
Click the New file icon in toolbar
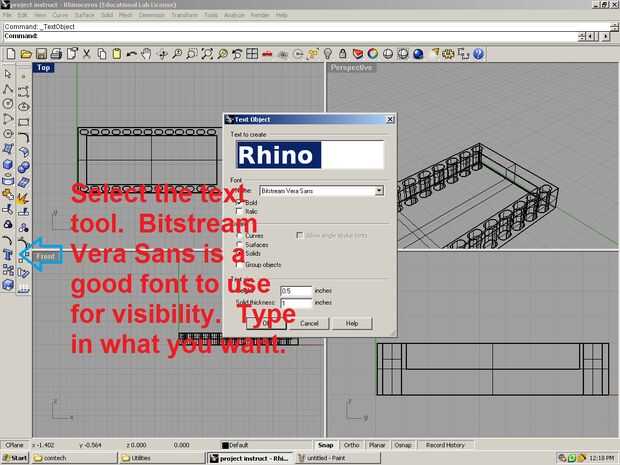click(x=11, y=54)
